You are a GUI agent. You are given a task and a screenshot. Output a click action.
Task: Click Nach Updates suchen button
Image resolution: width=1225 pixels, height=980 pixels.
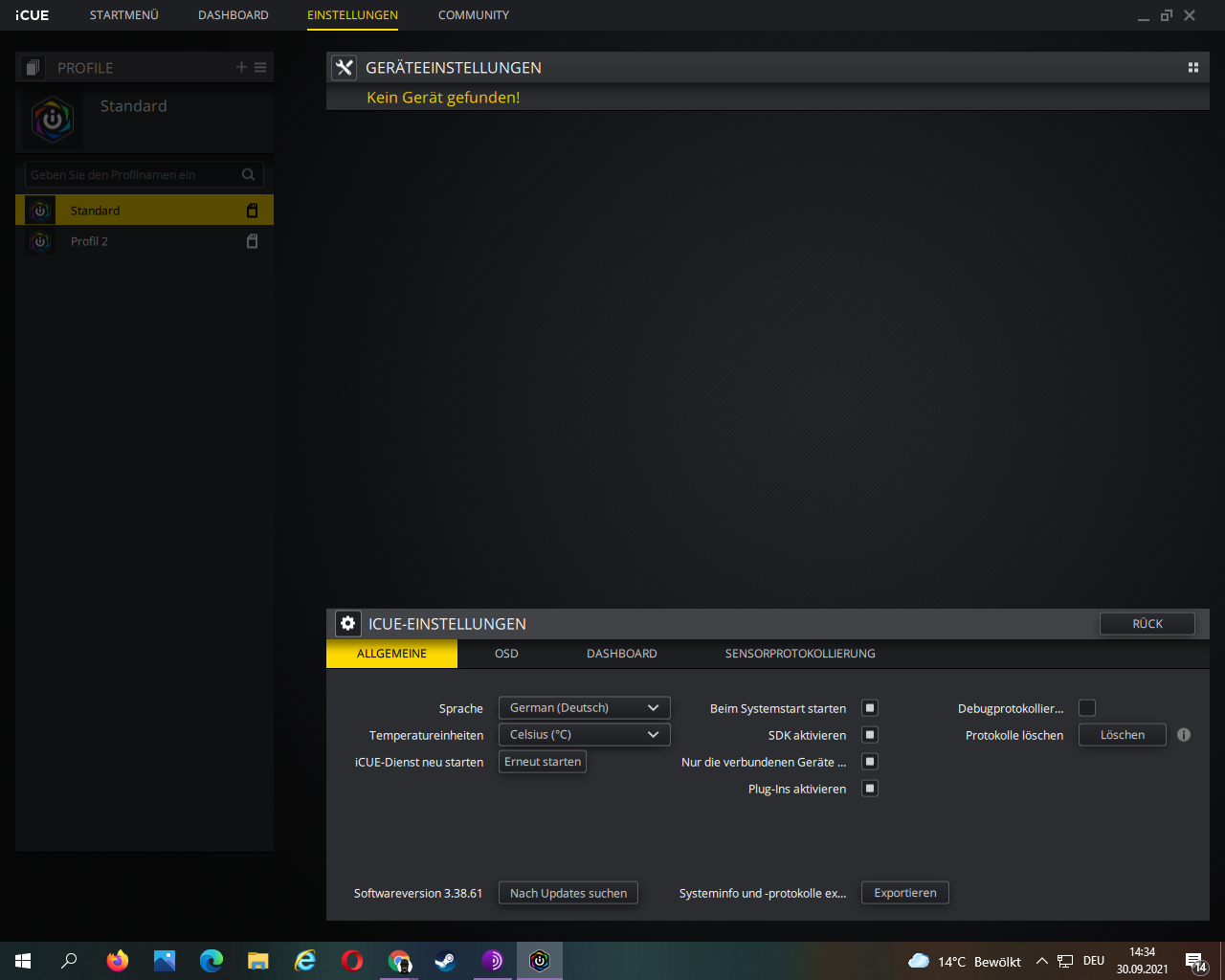(x=568, y=893)
